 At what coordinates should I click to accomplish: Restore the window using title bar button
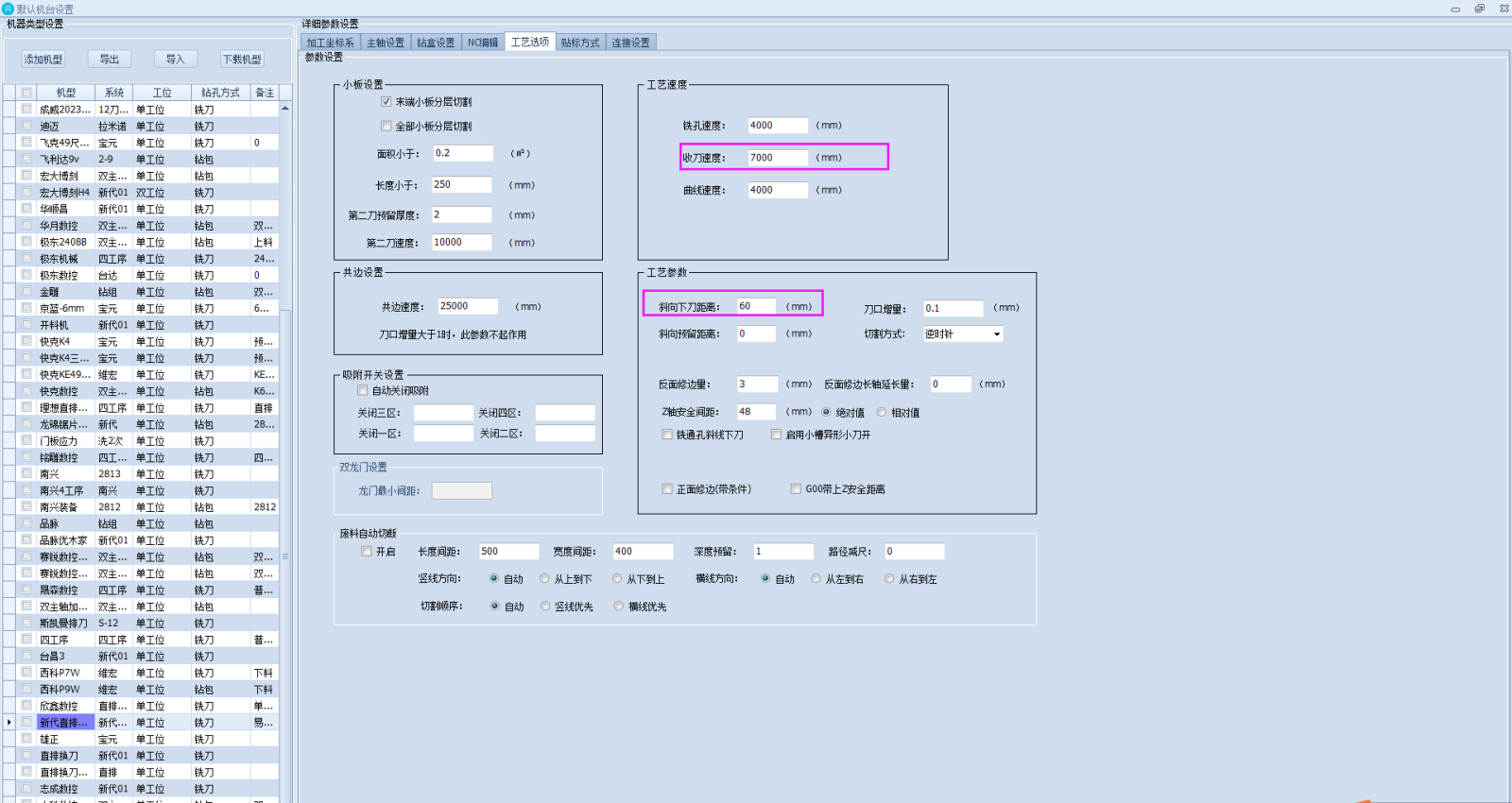[x=1480, y=9]
